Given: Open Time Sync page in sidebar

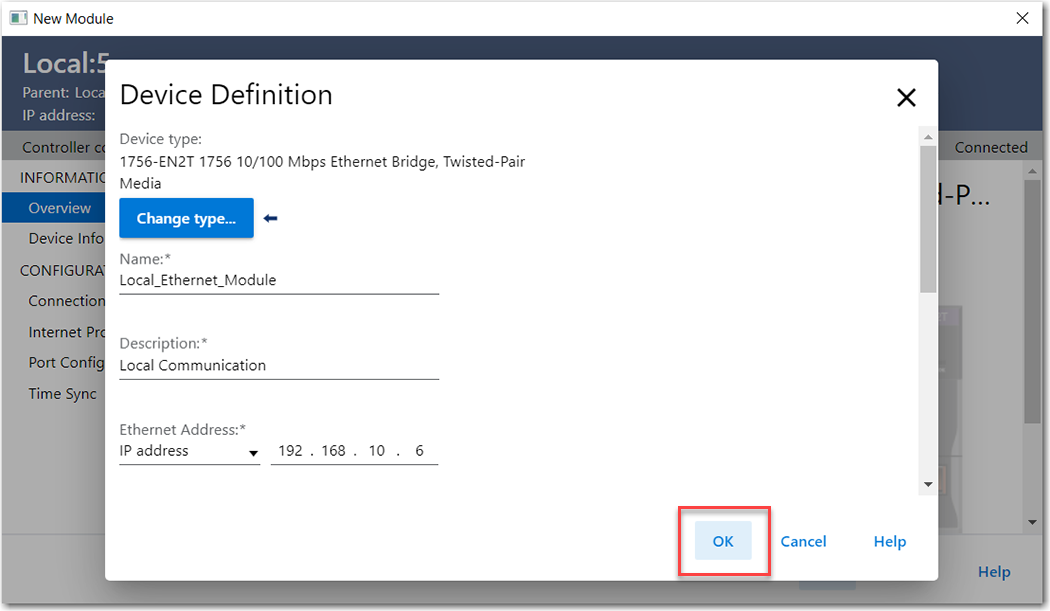Looking at the screenshot, I should coord(62,394).
